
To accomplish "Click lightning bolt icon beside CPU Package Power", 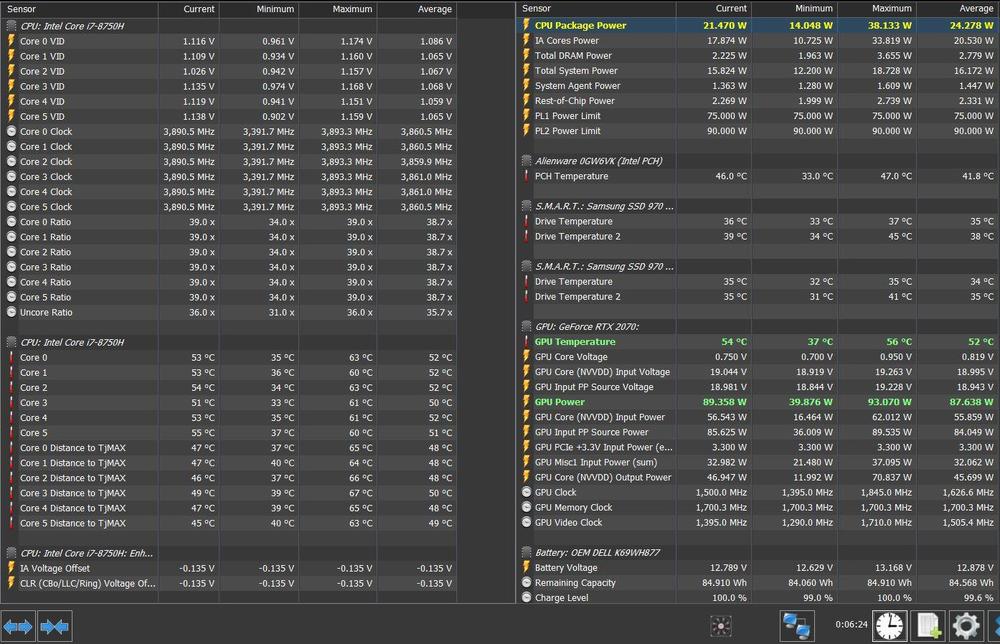I will pyautogui.click(x=526, y=26).
